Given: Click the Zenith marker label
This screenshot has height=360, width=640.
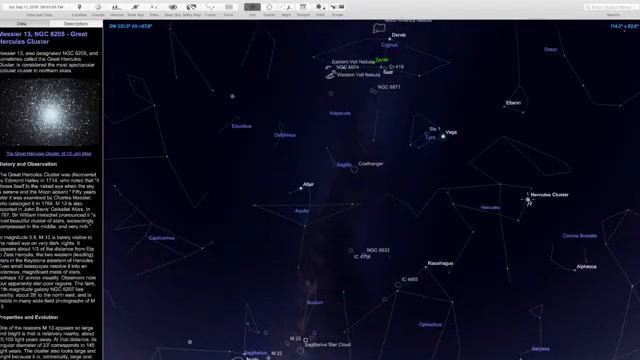Looking at the screenshot, I should tap(382, 60).
